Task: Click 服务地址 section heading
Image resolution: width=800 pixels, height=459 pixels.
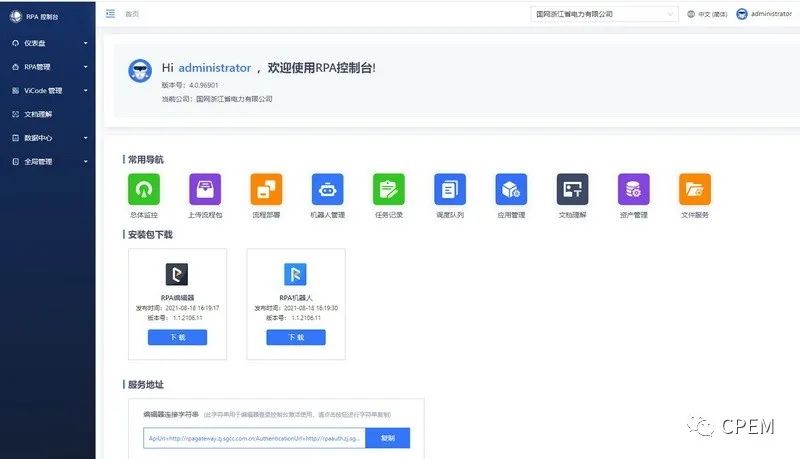Action: pos(145,385)
